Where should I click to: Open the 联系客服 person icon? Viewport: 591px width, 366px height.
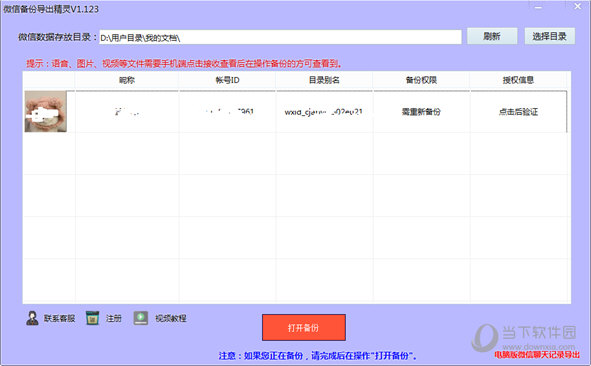(x=32, y=318)
